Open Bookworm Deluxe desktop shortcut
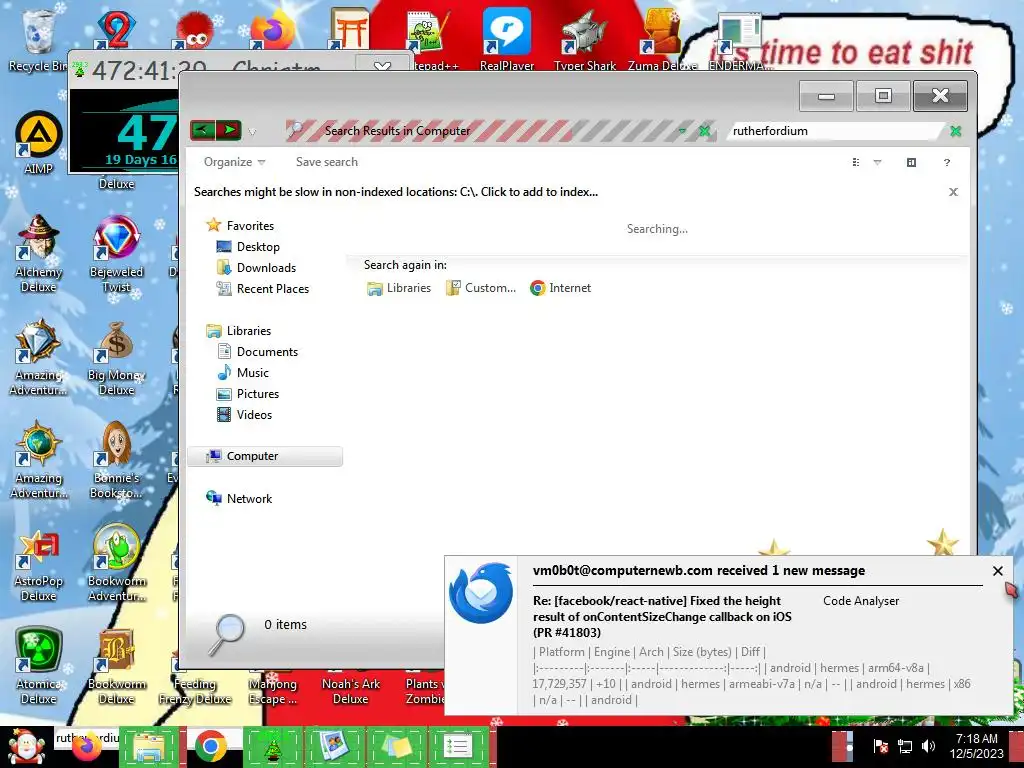 pyautogui.click(x=116, y=666)
